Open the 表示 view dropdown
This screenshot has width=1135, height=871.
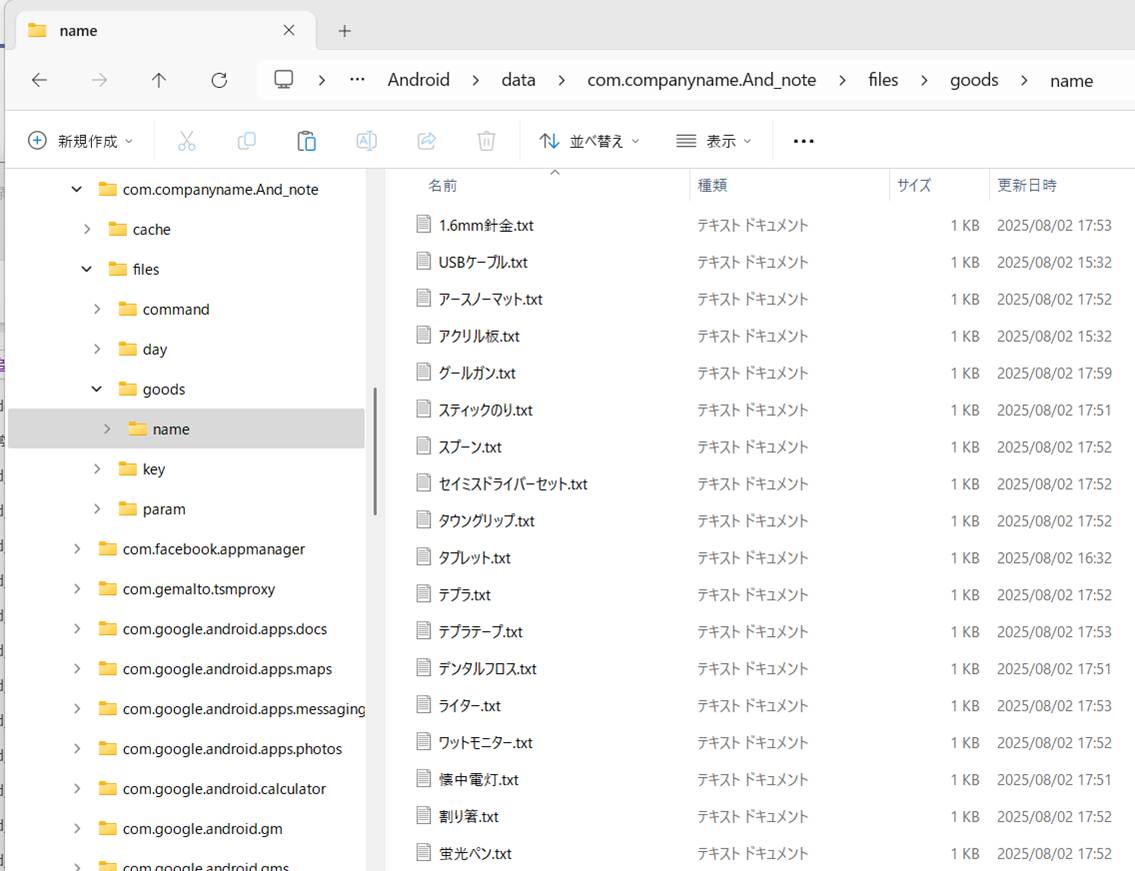point(713,141)
